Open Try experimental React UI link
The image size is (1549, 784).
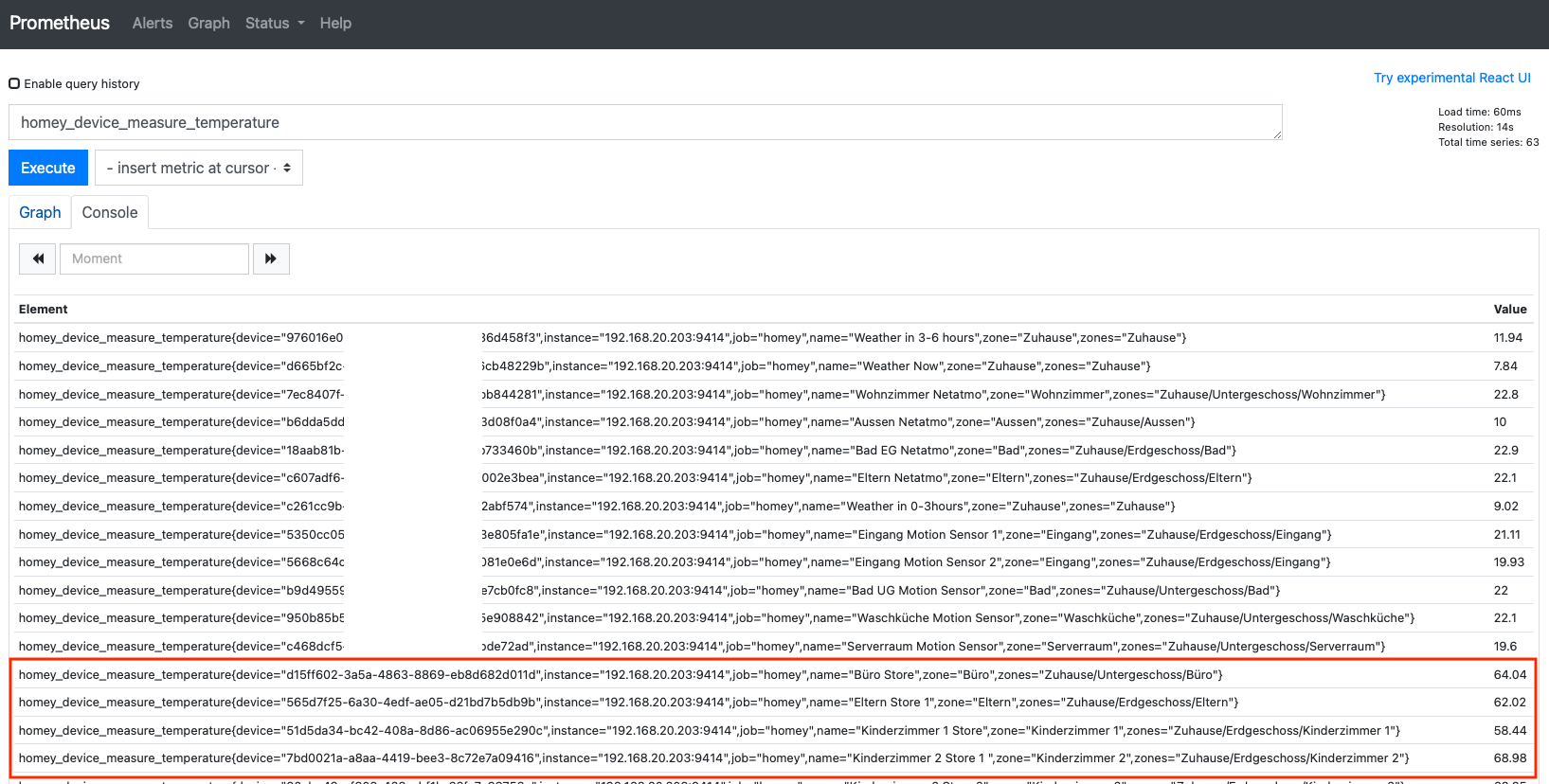click(x=1452, y=78)
